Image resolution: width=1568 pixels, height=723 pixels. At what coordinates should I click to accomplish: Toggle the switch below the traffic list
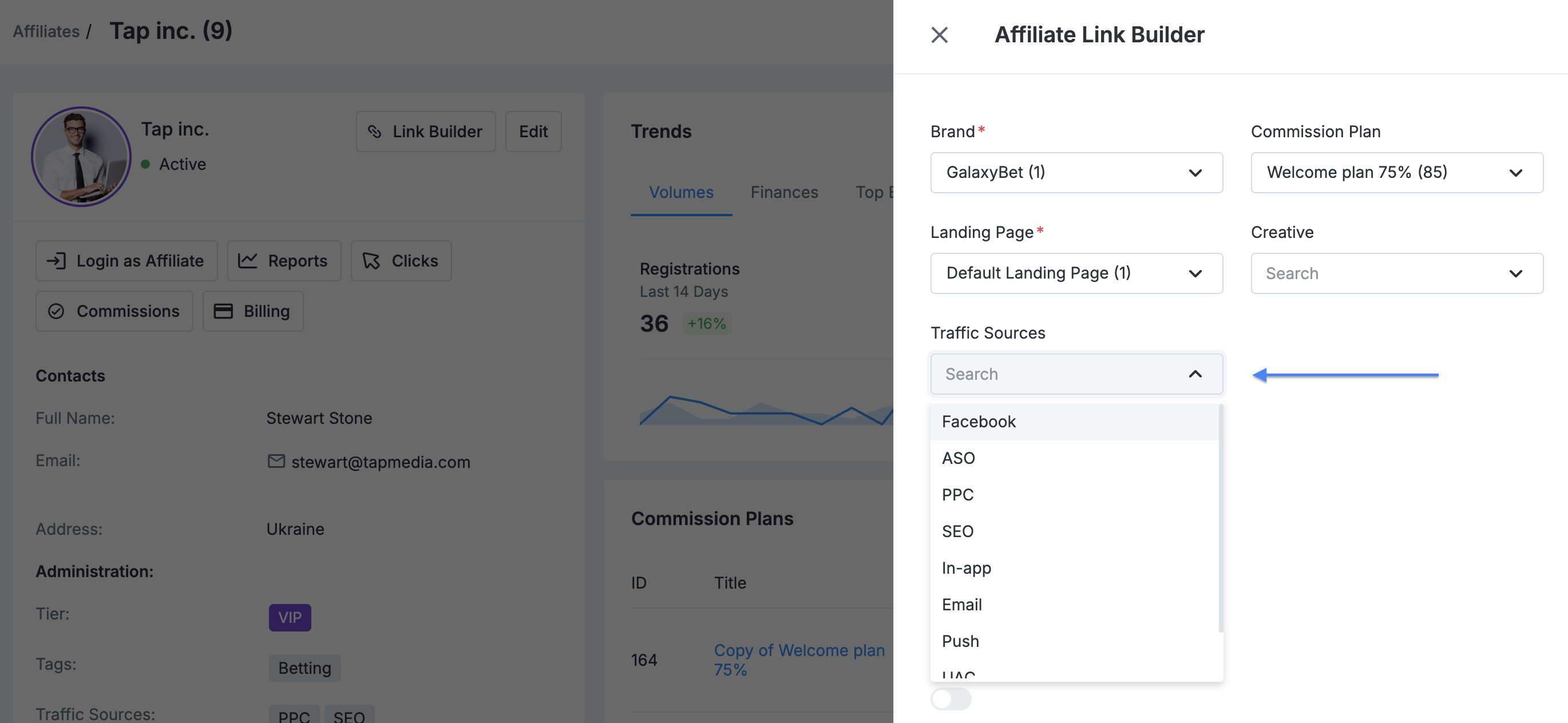pos(951,698)
